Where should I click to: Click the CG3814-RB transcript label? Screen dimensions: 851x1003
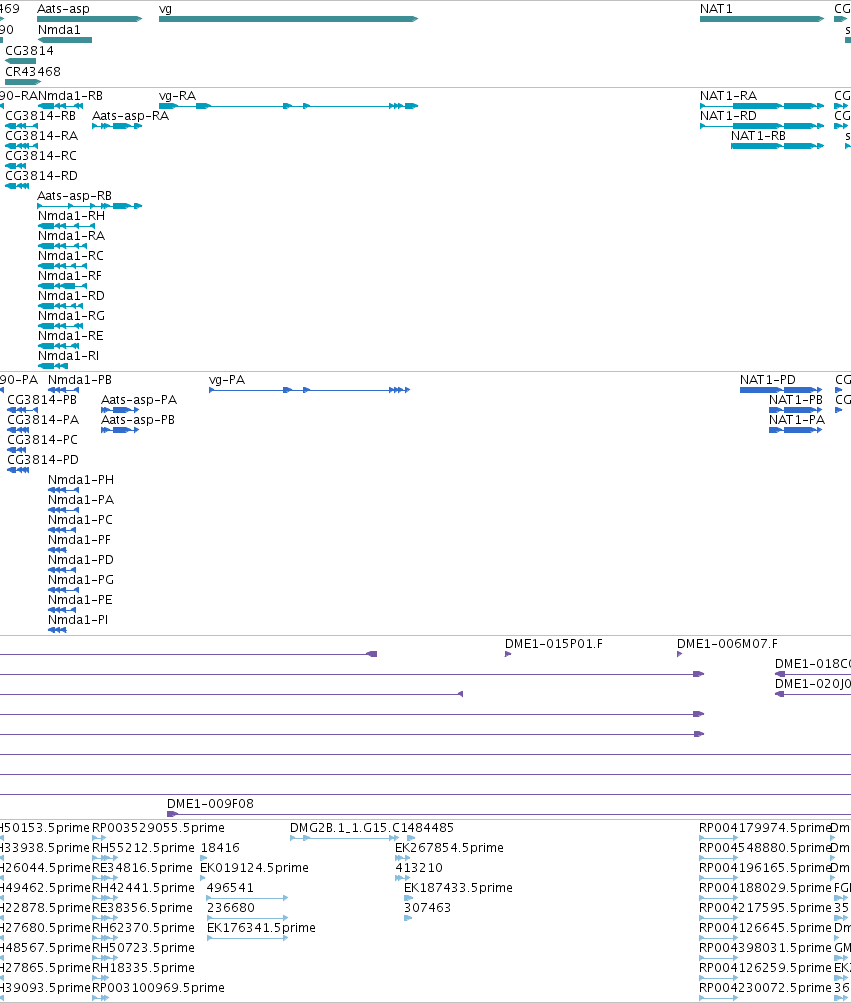(40, 116)
